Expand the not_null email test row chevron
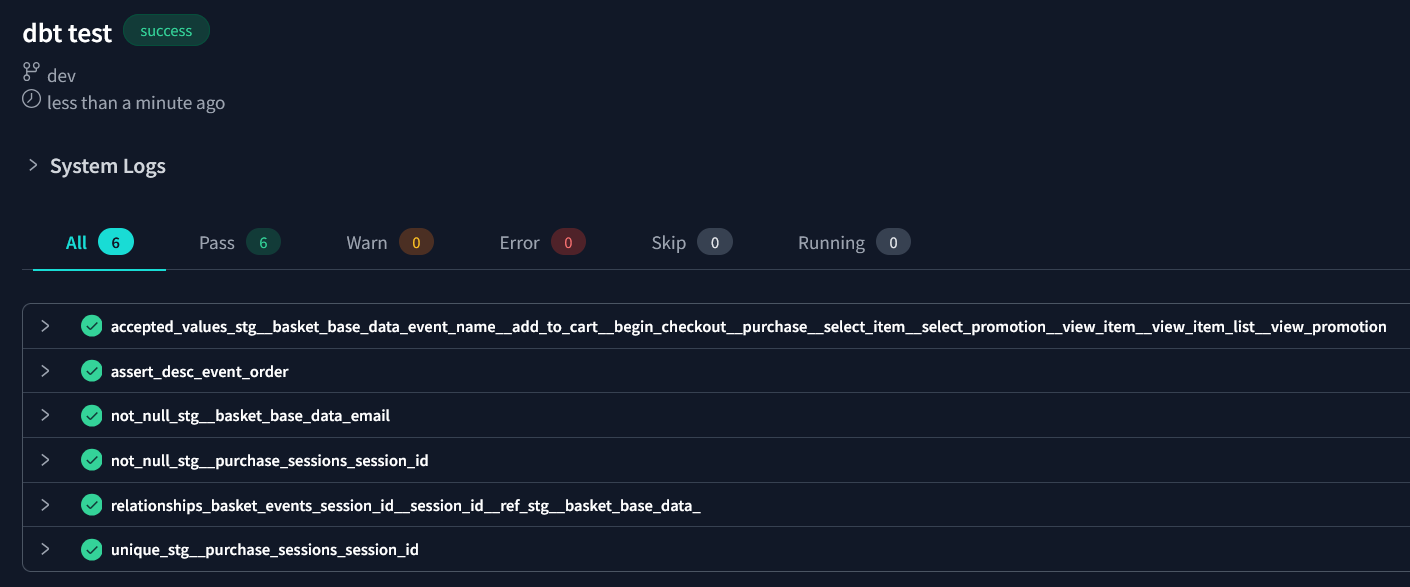Image resolution: width=1410 pixels, height=587 pixels. click(x=45, y=415)
